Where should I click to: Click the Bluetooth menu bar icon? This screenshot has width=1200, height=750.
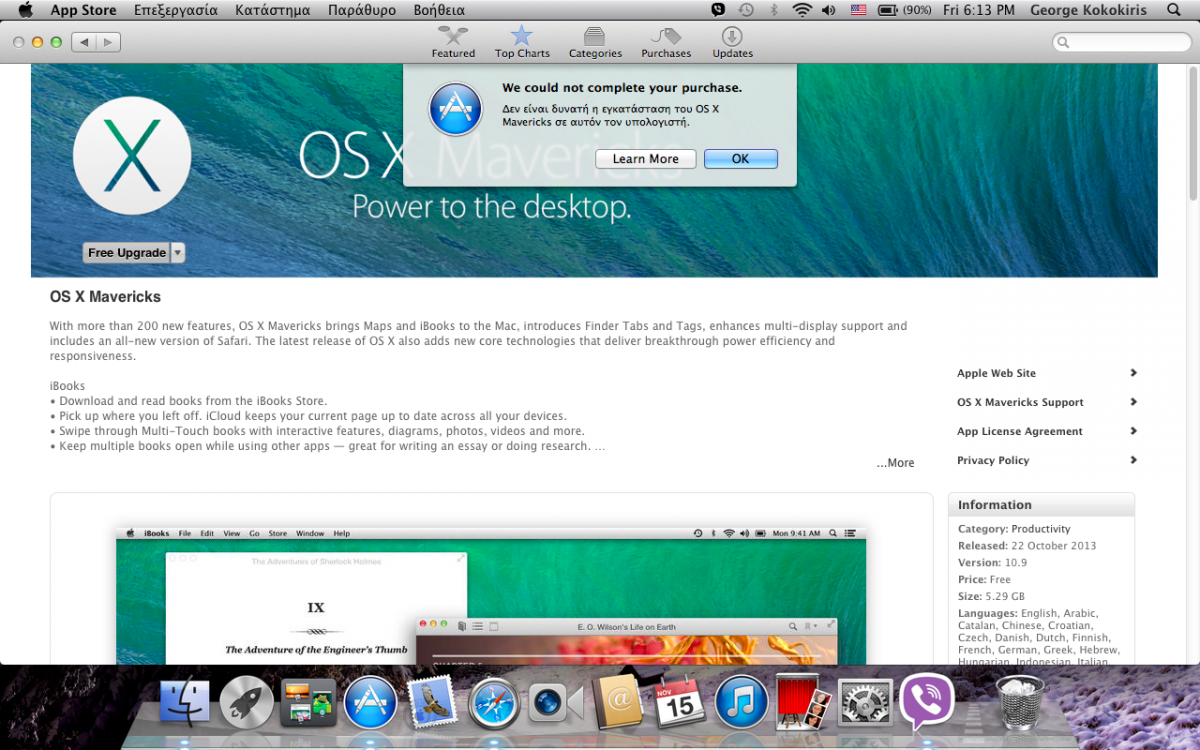click(773, 10)
